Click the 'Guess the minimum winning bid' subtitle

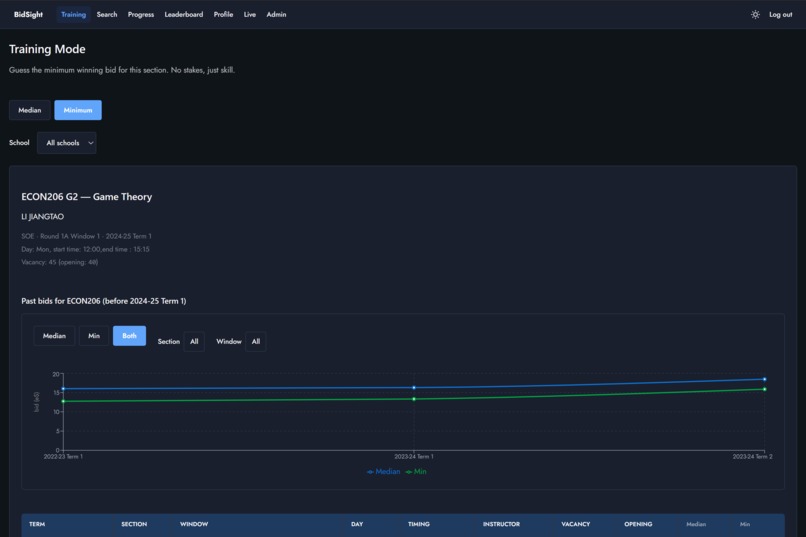click(122, 70)
